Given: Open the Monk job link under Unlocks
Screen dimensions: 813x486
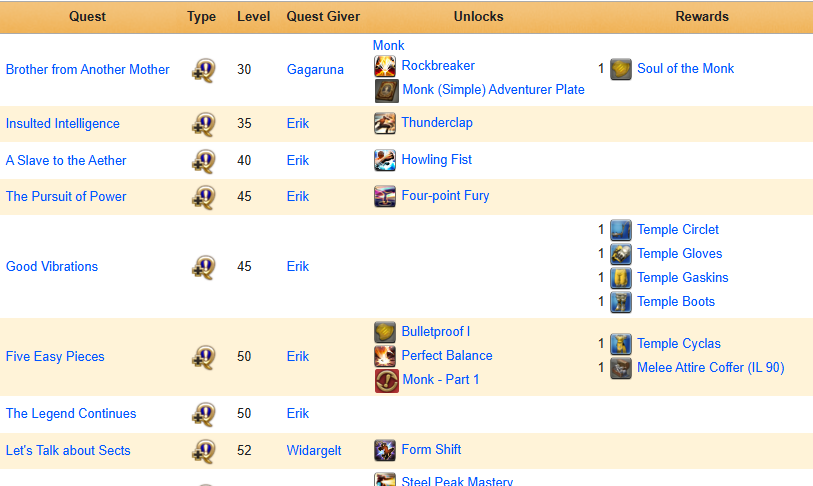Looking at the screenshot, I should click(x=388, y=46).
